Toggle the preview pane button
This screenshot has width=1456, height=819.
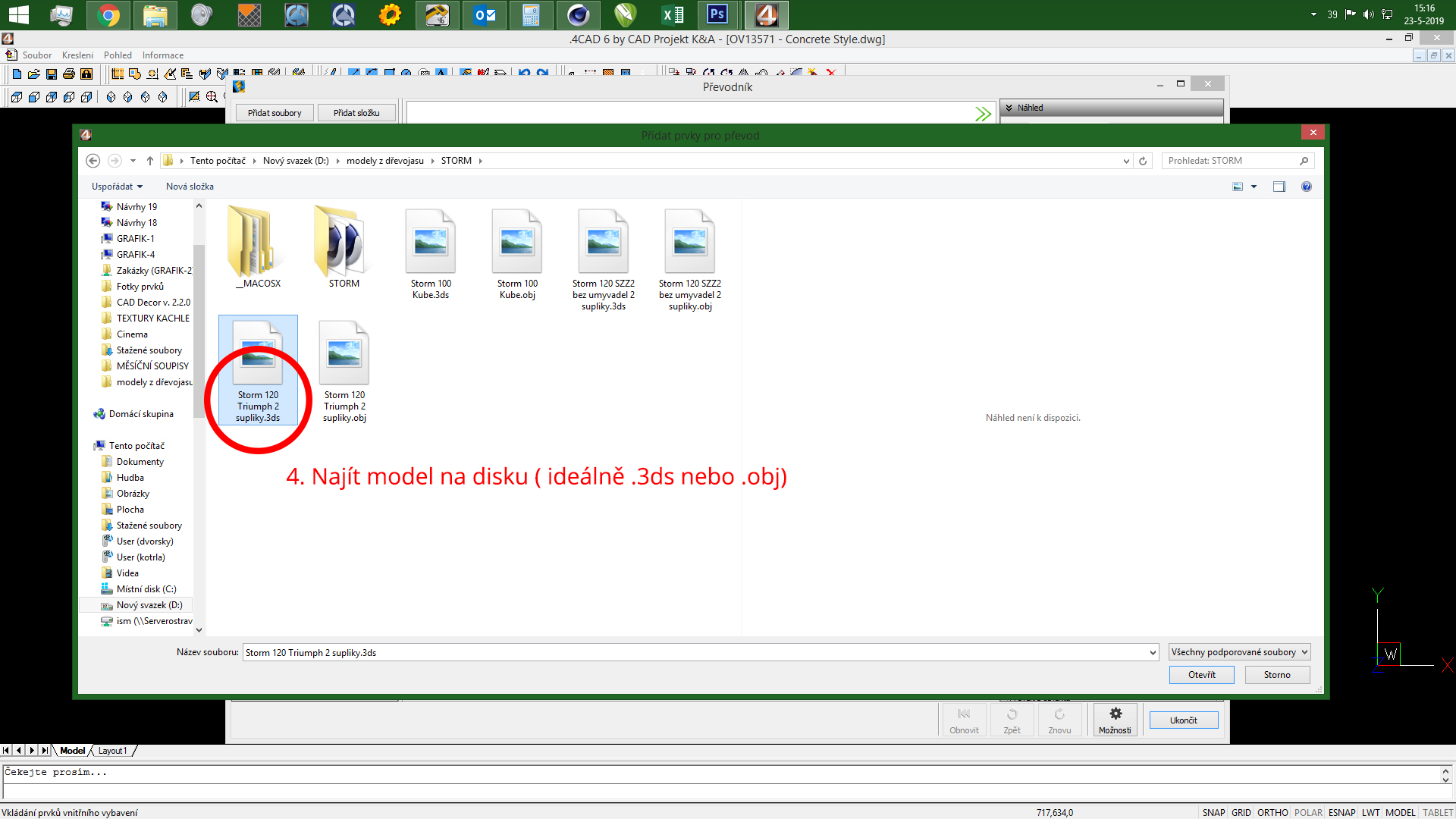point(1279,187)
